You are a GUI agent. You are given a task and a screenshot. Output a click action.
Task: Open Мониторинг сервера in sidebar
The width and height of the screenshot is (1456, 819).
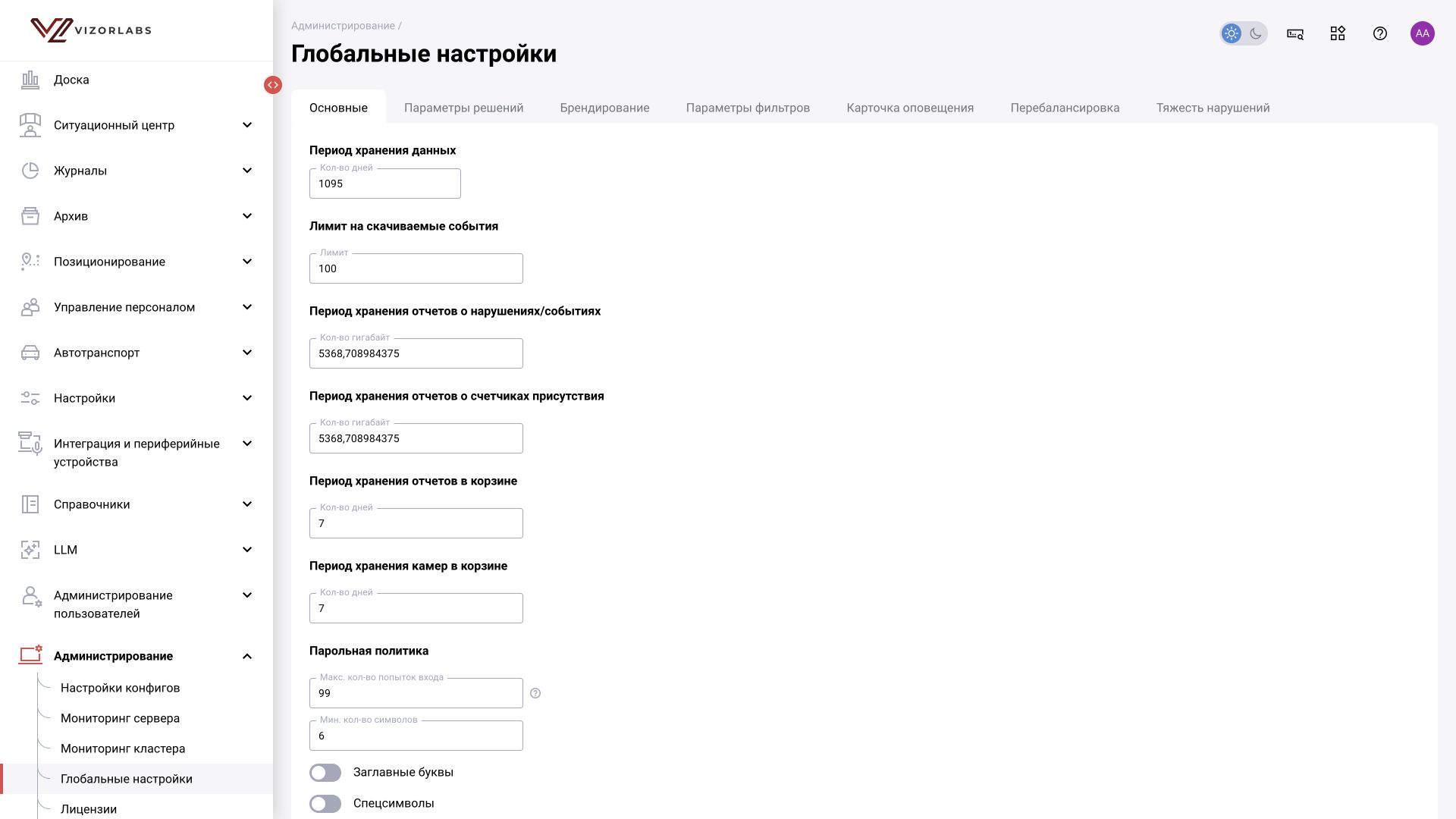[121, 718]
